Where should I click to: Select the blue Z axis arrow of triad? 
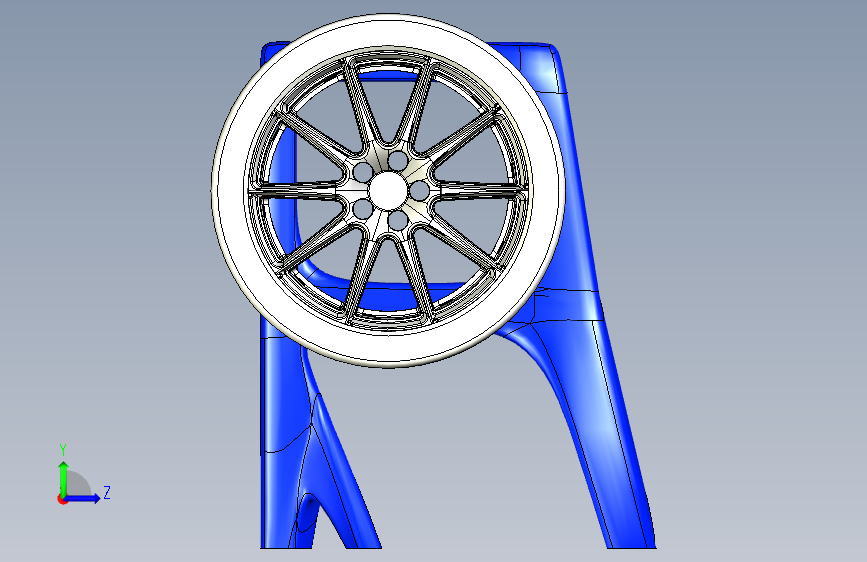point(83,498)
